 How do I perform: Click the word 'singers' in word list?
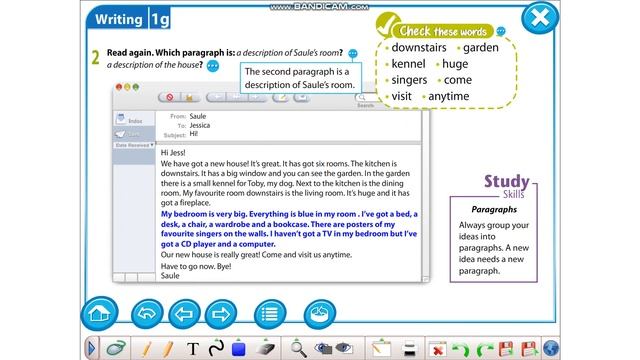click(x=409, y=80)
